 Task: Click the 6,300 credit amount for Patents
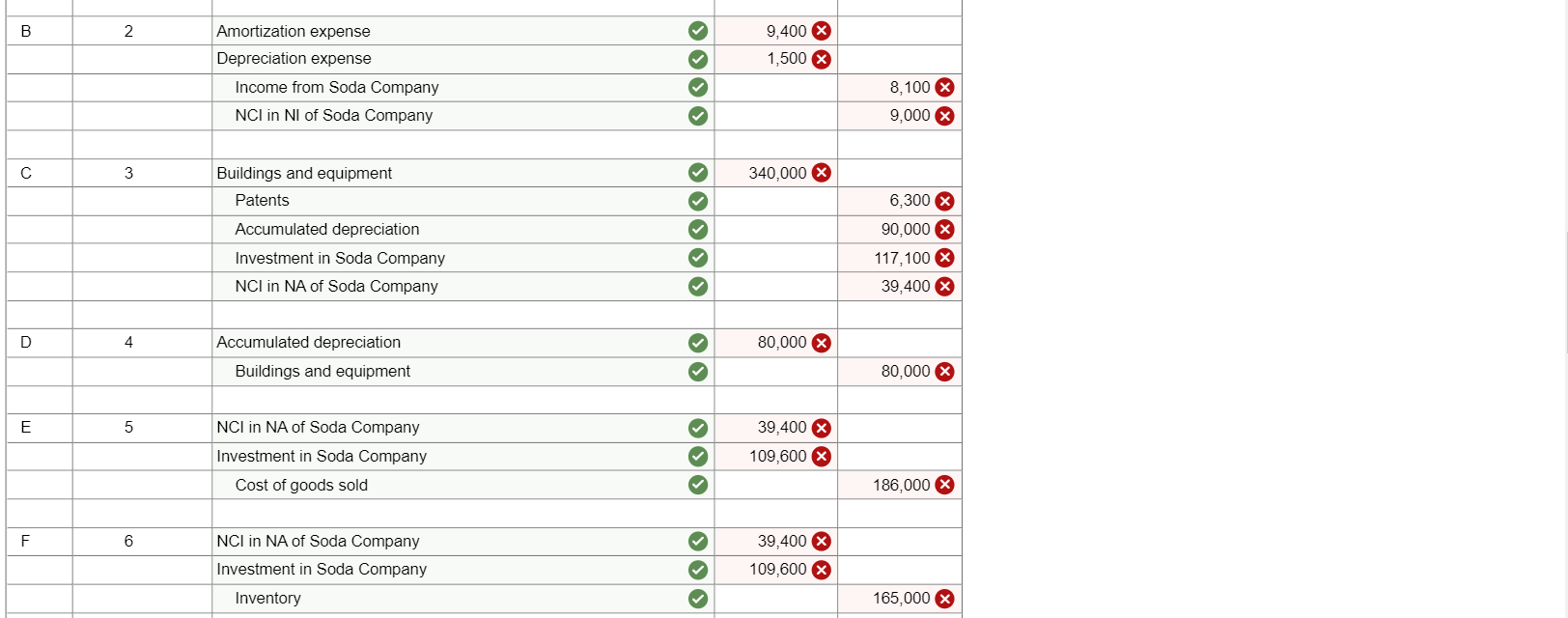coord(906,201)
